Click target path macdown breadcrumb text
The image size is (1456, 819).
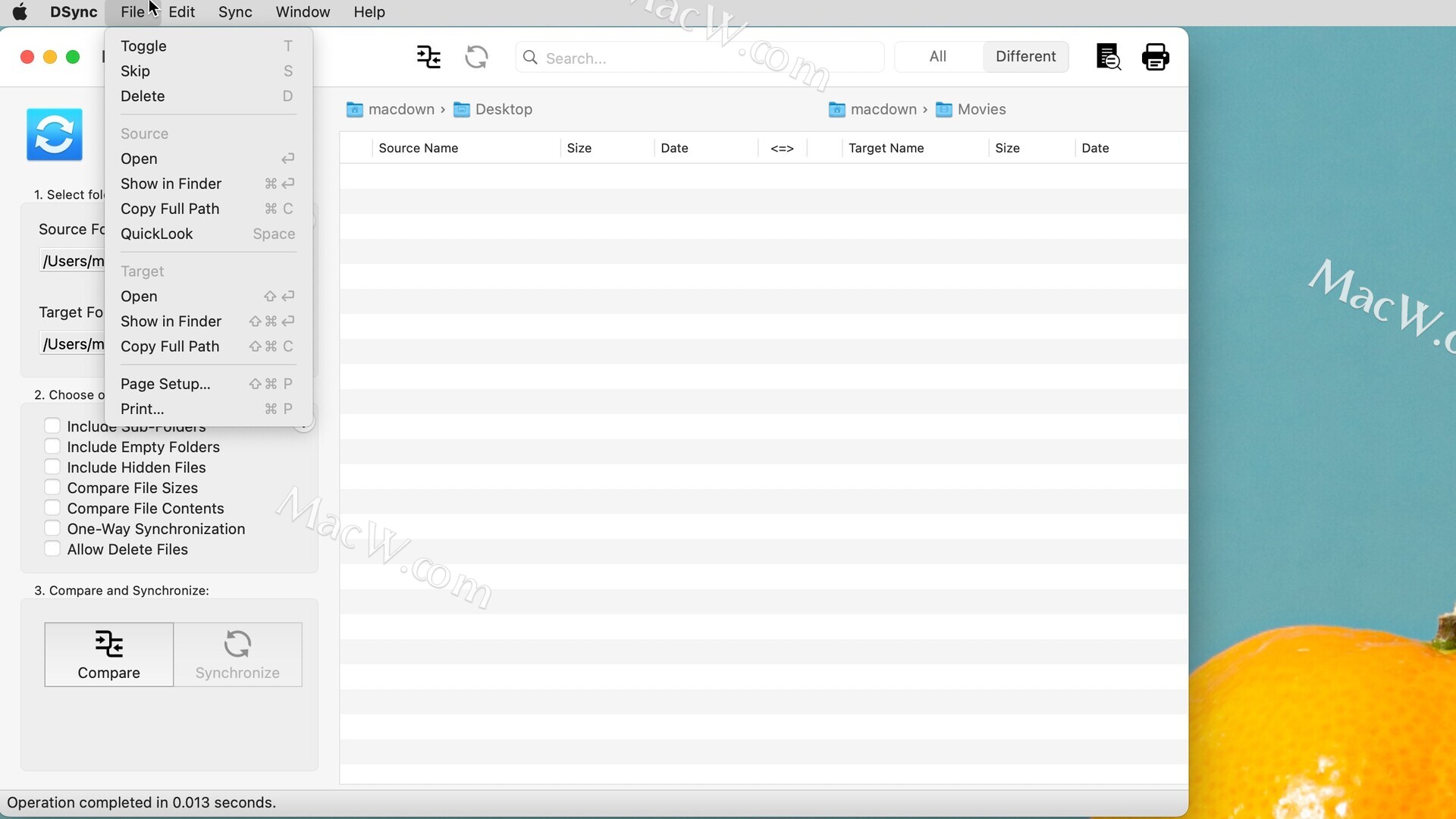(883, 109)
